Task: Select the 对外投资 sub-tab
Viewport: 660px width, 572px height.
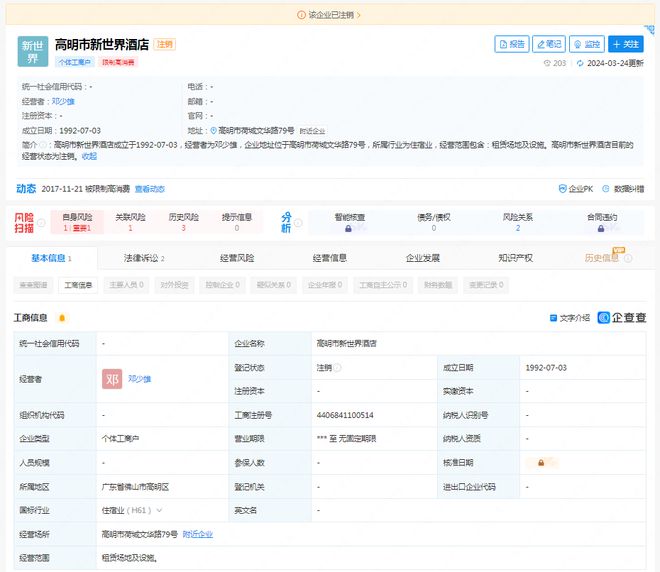Action: (174, 285)
